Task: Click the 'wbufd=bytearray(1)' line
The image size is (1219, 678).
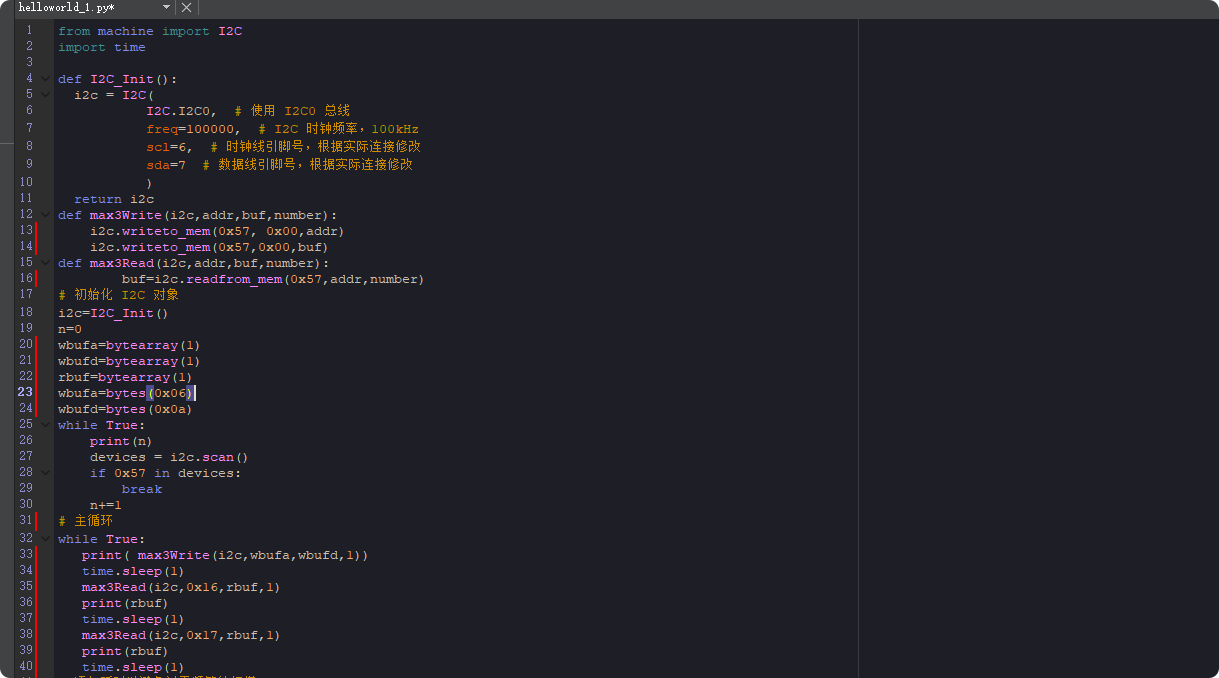Action: coord(129,361)
